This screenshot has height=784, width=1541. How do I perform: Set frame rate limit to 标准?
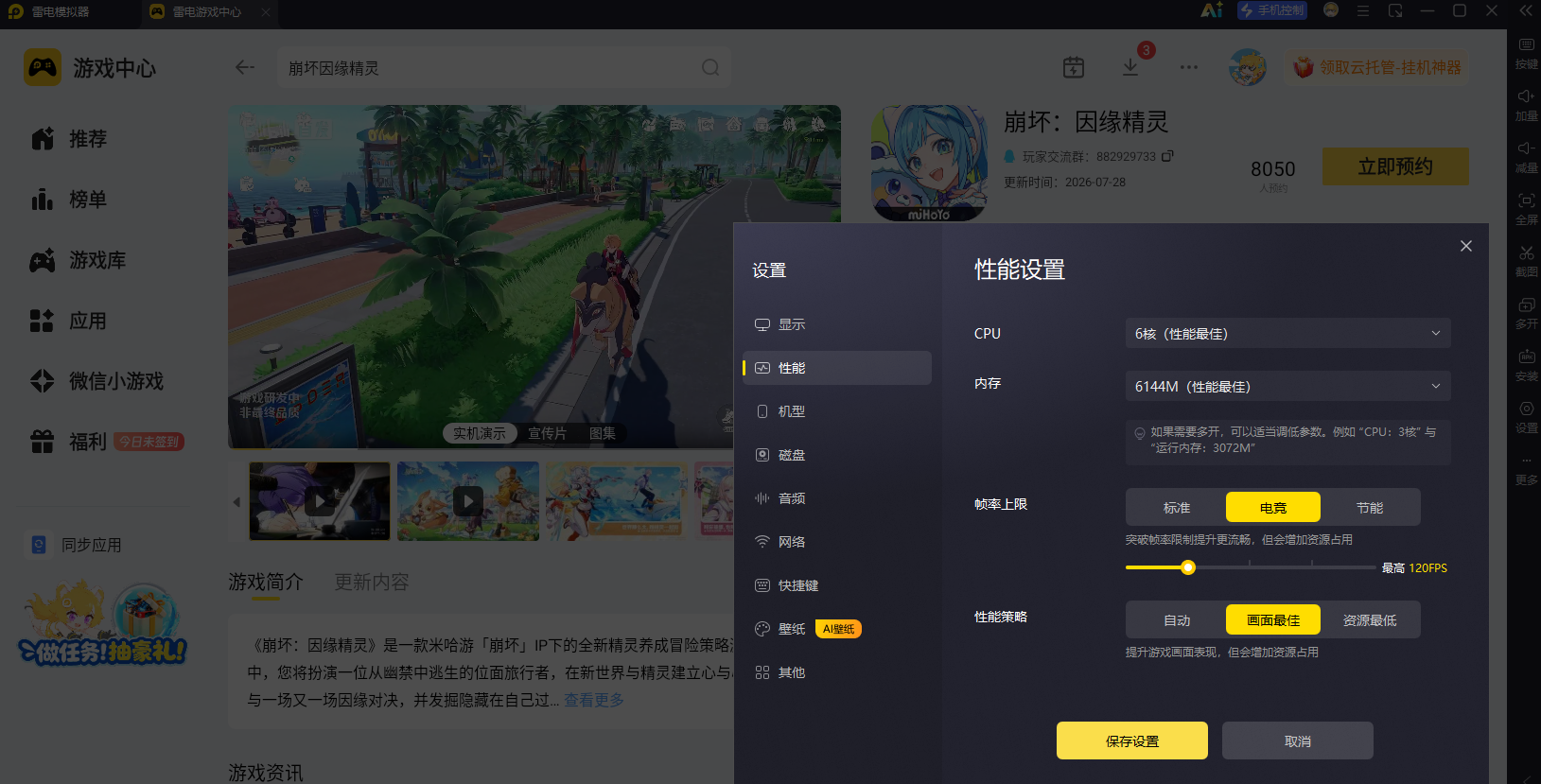tap(1177, 508)
